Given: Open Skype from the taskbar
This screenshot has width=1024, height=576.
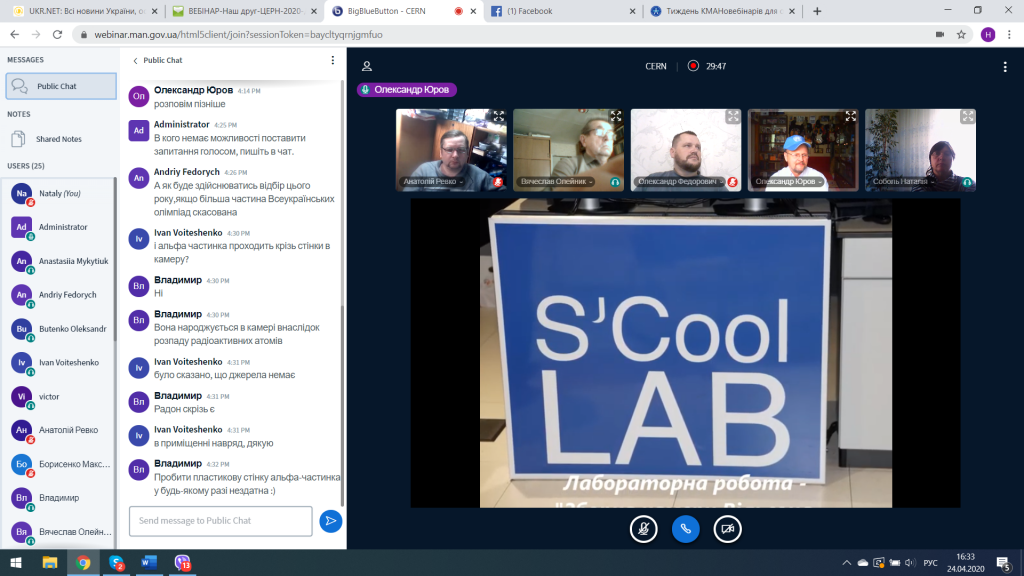Looking at the screenshot, I should click(116, 562).
